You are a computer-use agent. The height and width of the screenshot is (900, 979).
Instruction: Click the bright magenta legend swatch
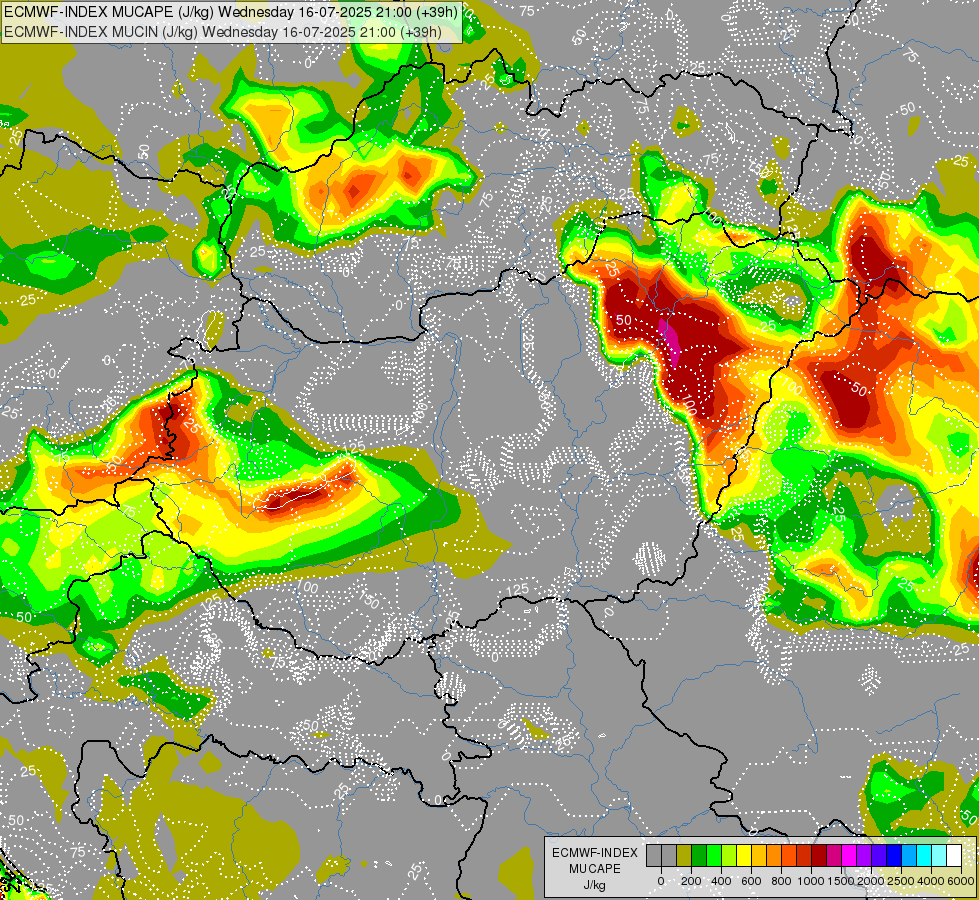(850, 855)
